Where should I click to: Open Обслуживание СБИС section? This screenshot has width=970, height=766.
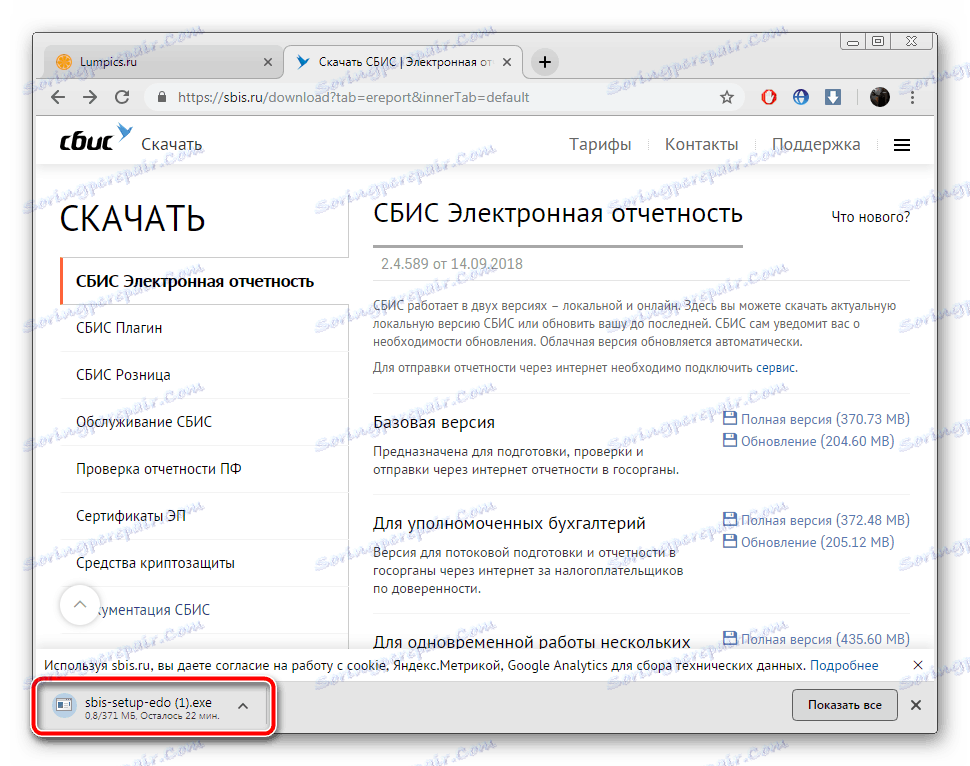pyautogui.click(x=205, y=422)
